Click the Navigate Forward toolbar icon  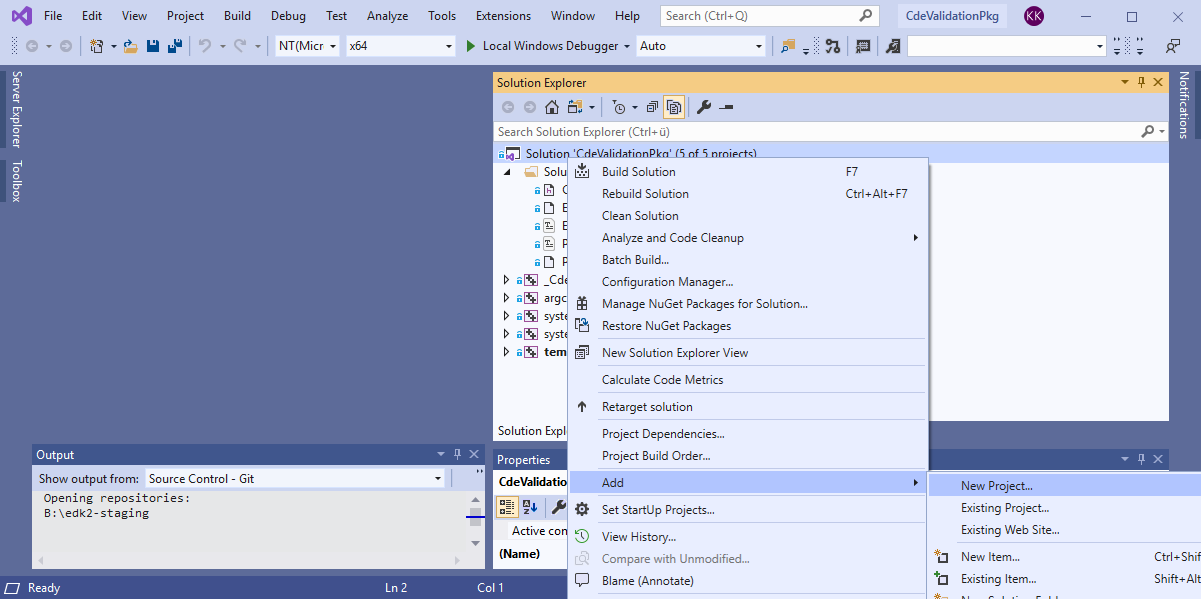pos(66,46)
